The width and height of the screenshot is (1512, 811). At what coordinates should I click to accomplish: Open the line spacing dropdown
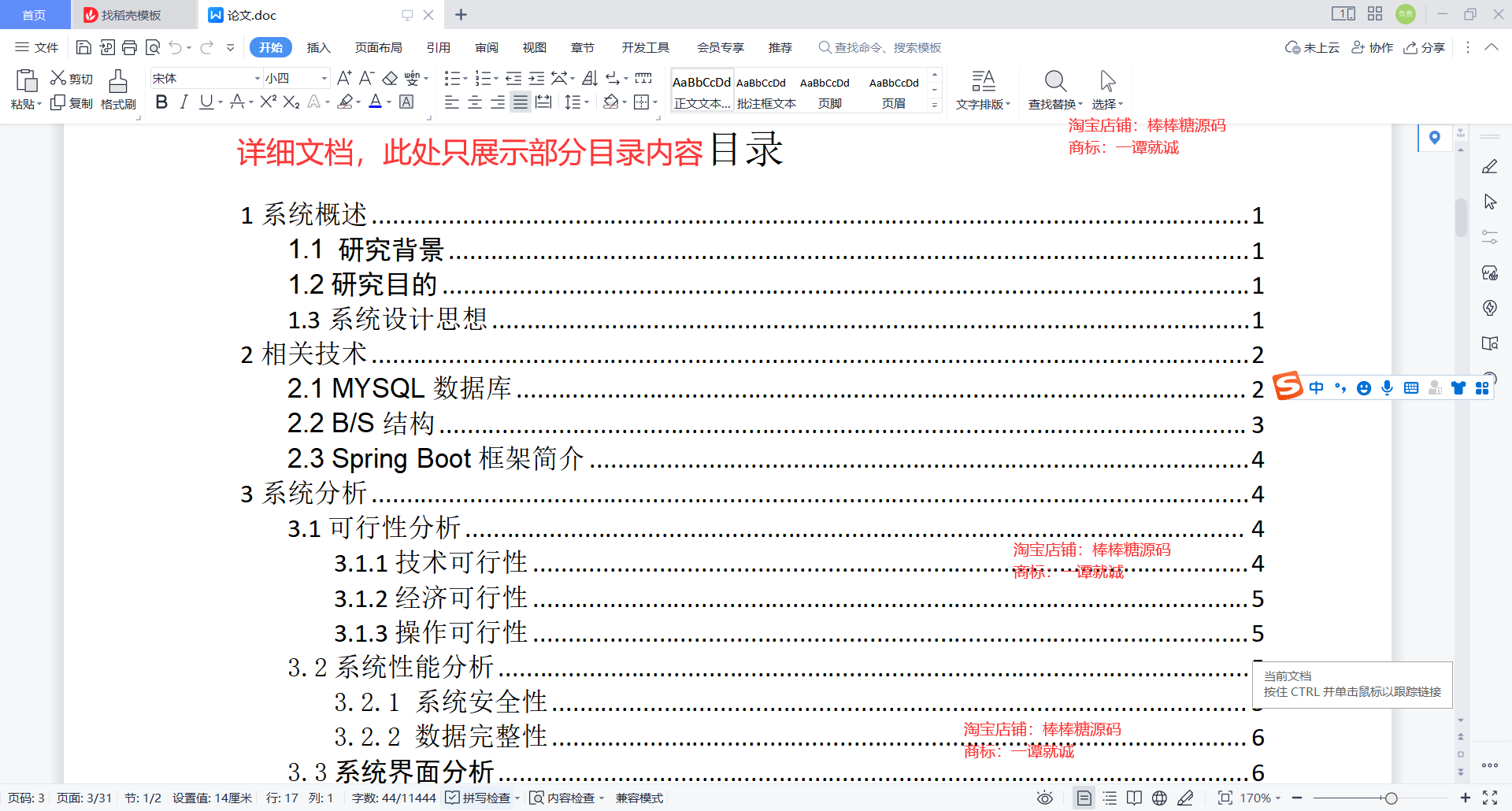tap(587, 102)
